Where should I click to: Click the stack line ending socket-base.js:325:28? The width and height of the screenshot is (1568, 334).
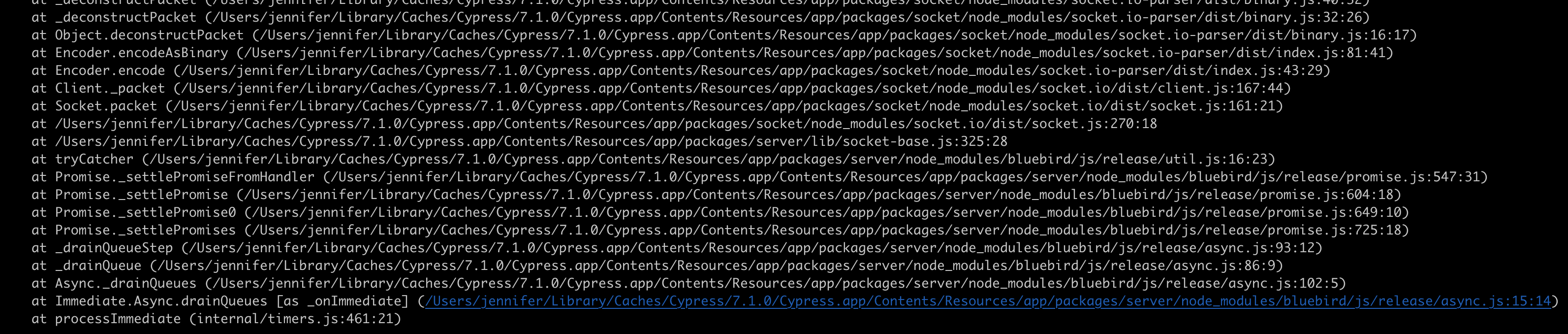[x=519, y=141]
